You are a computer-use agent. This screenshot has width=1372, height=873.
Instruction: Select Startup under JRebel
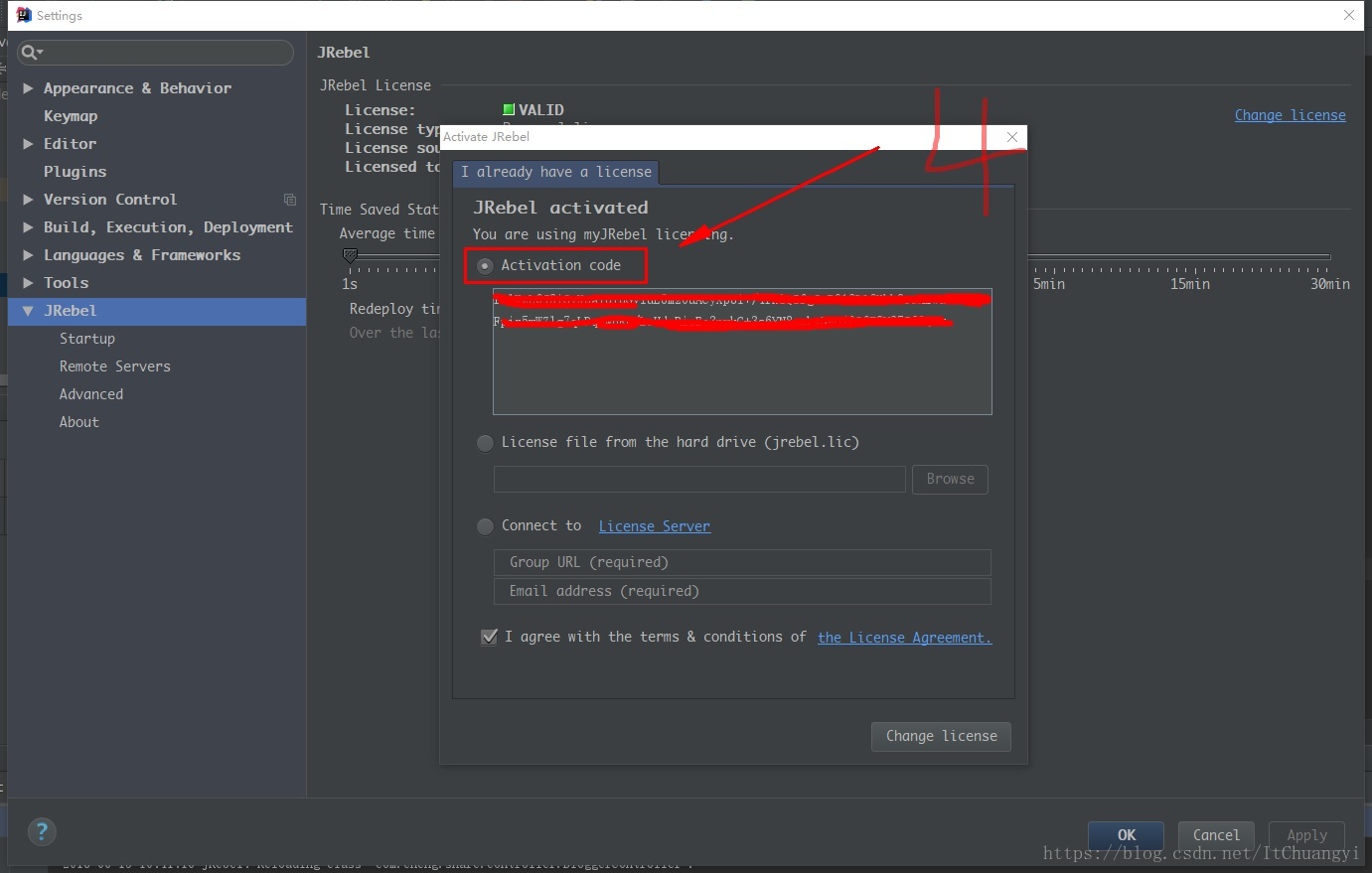click(87, 339)
